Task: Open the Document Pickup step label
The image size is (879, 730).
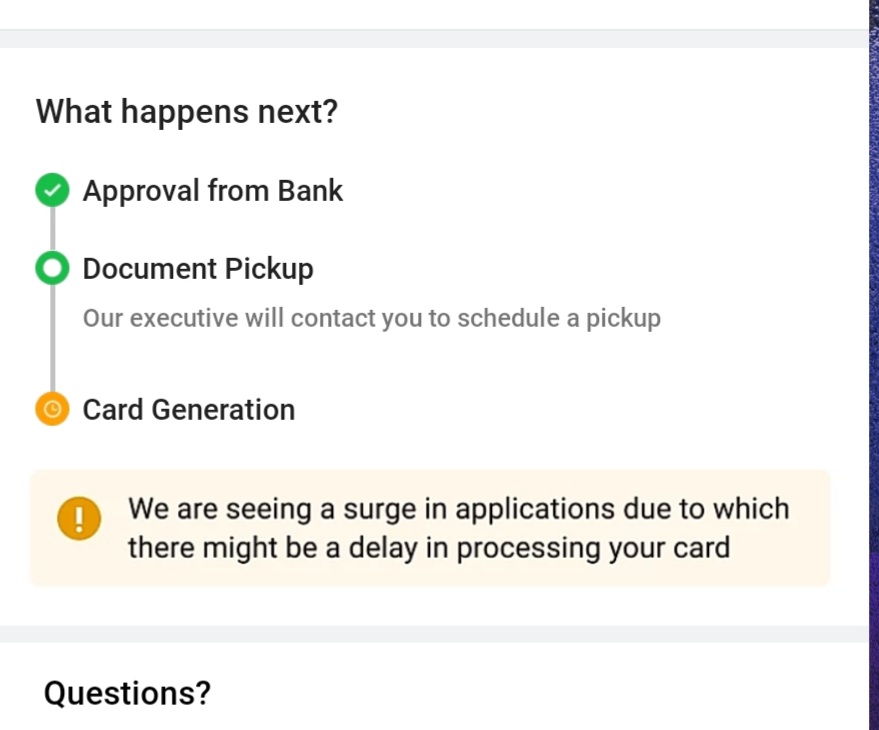Action: point(198,268)
